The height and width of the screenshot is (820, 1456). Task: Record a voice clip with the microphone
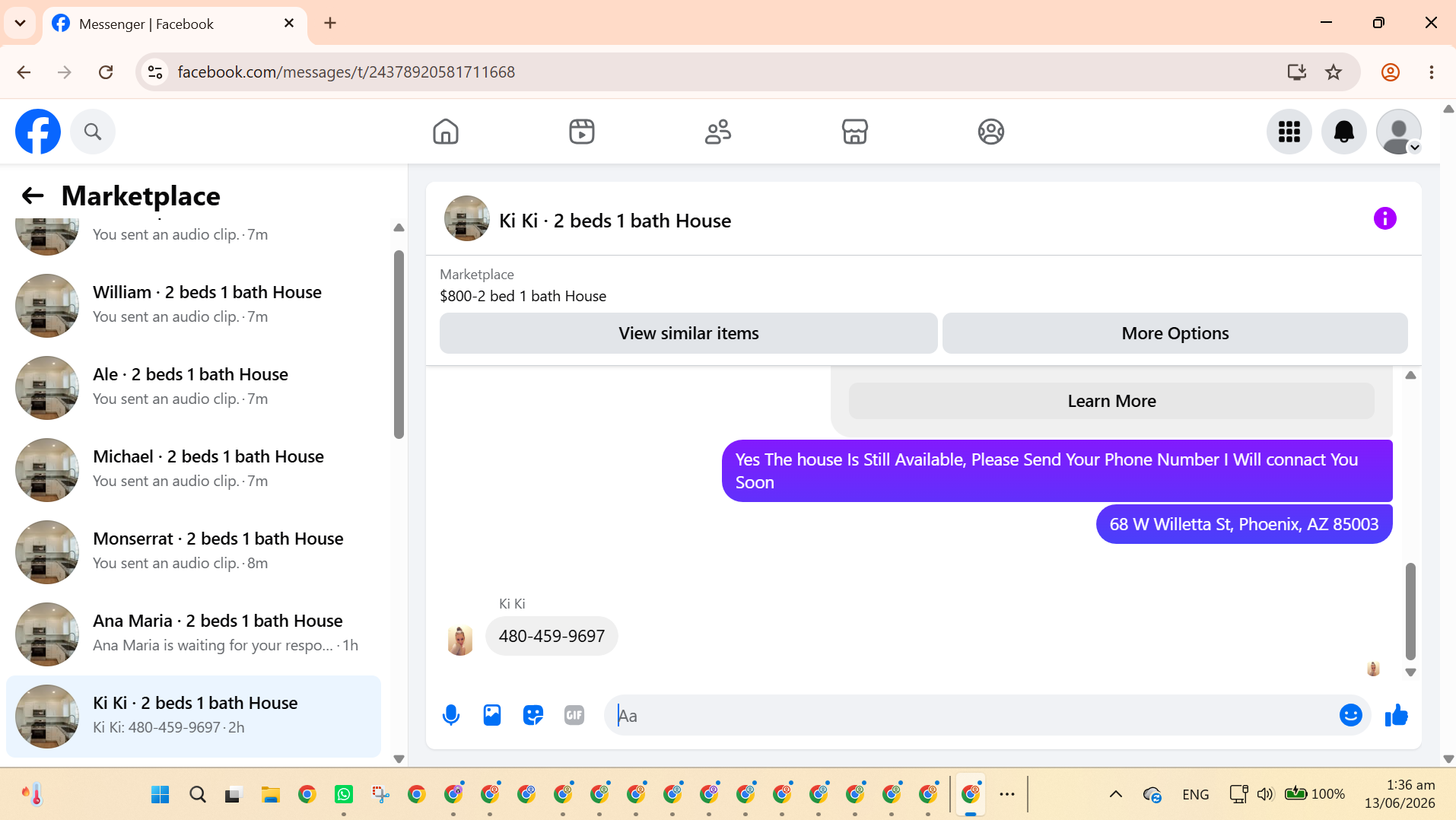pyautogui.click(x=451, y=715)
